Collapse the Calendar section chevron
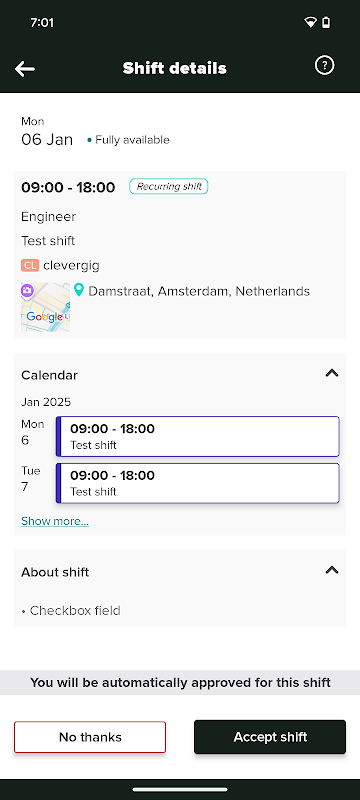360x800 pixels. pos(332,373)
